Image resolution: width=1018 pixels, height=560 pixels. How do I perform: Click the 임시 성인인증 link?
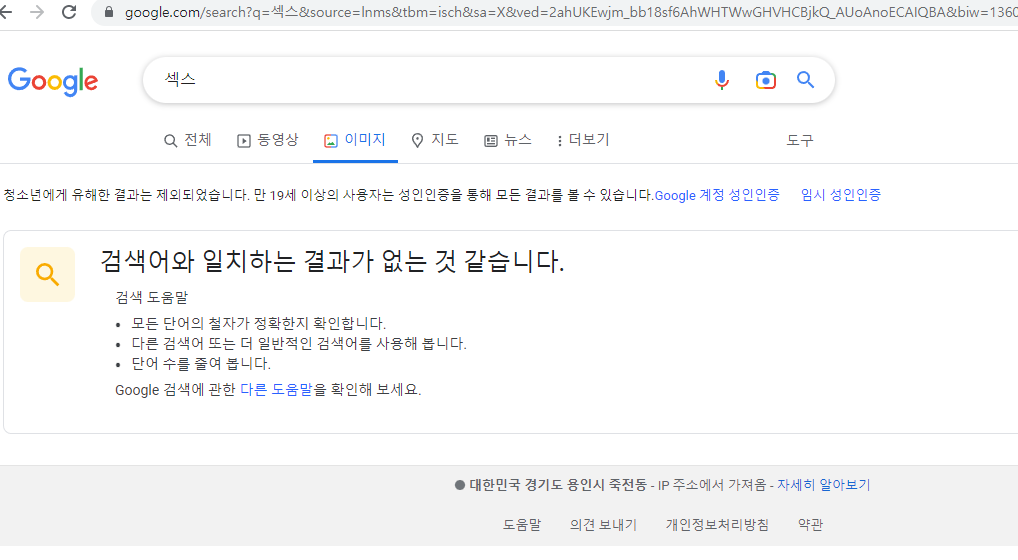[x=840, y=195]
